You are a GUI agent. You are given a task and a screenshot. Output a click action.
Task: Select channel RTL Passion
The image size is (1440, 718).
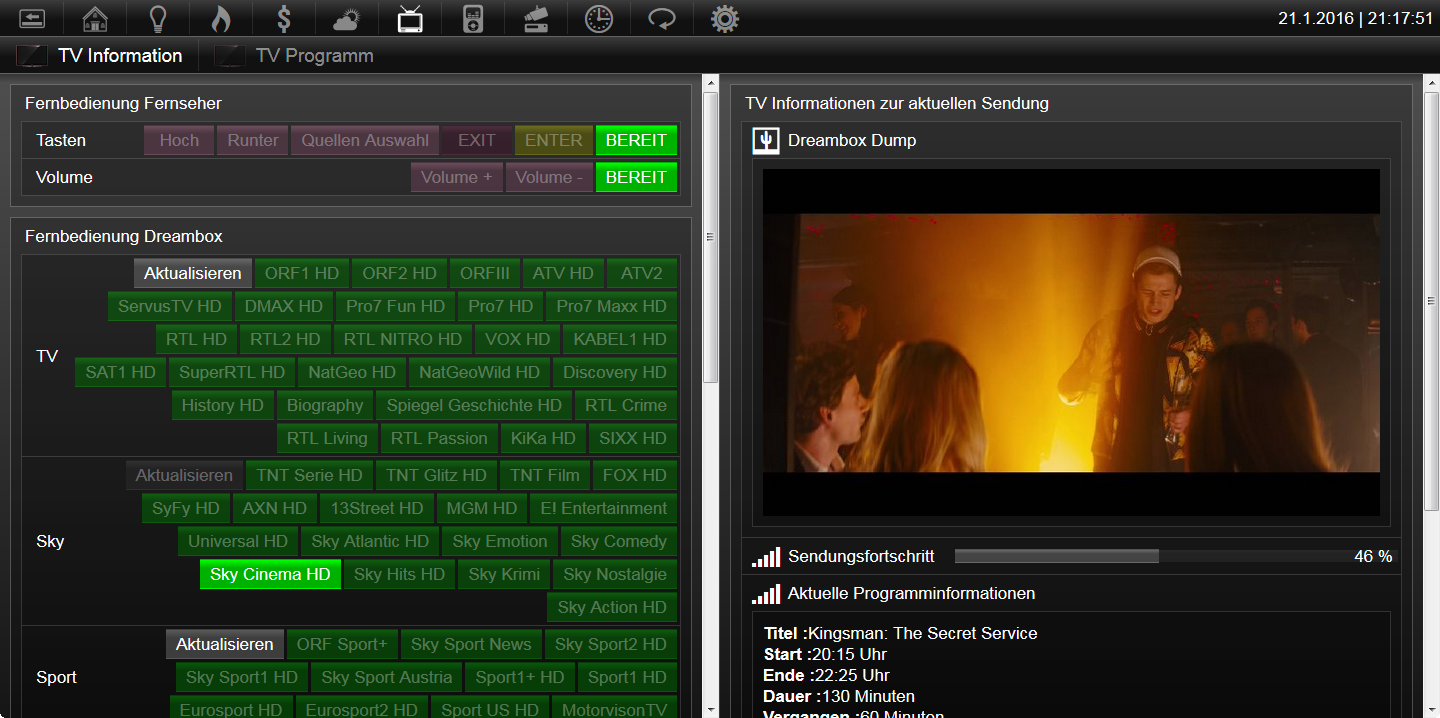pyautogui.click(x=439, y=439)
